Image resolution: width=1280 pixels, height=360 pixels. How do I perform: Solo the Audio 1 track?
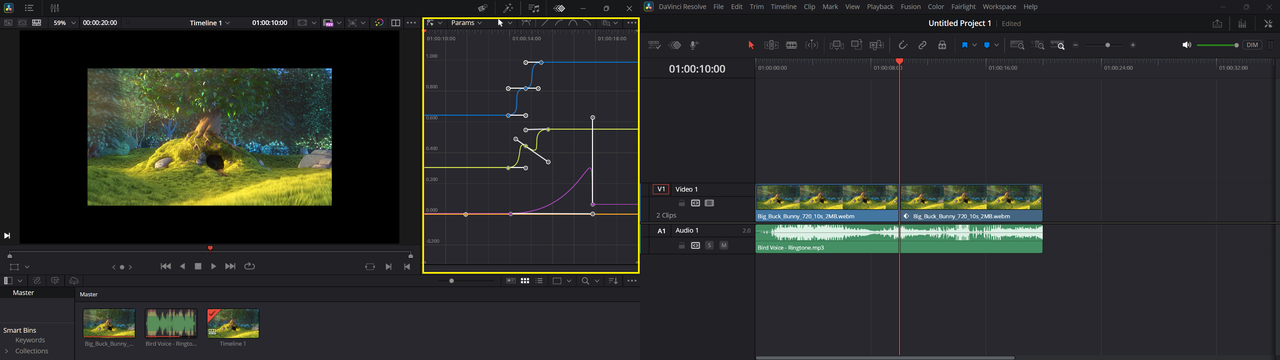click(709, 245)
